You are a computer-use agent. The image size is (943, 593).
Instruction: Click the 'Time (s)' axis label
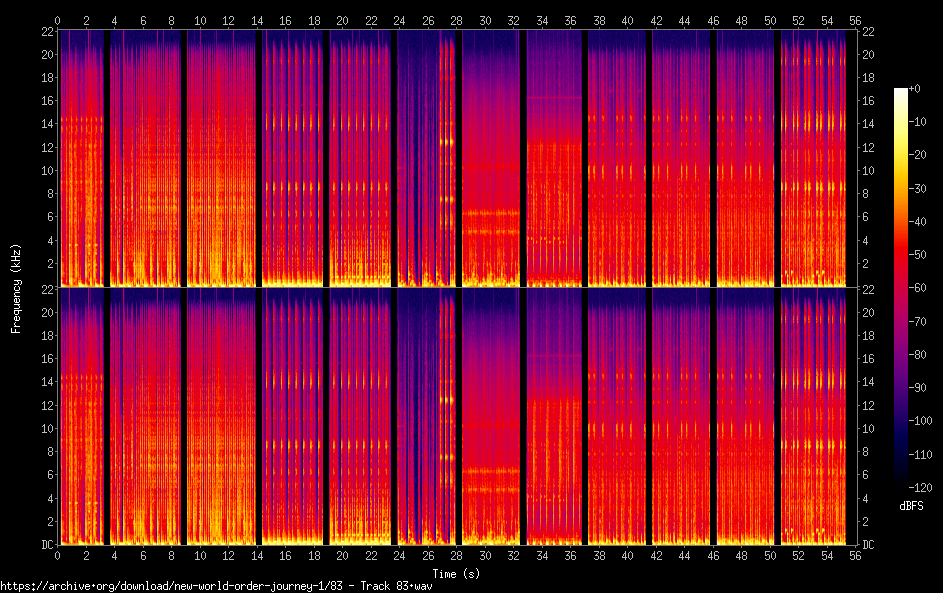456,573
